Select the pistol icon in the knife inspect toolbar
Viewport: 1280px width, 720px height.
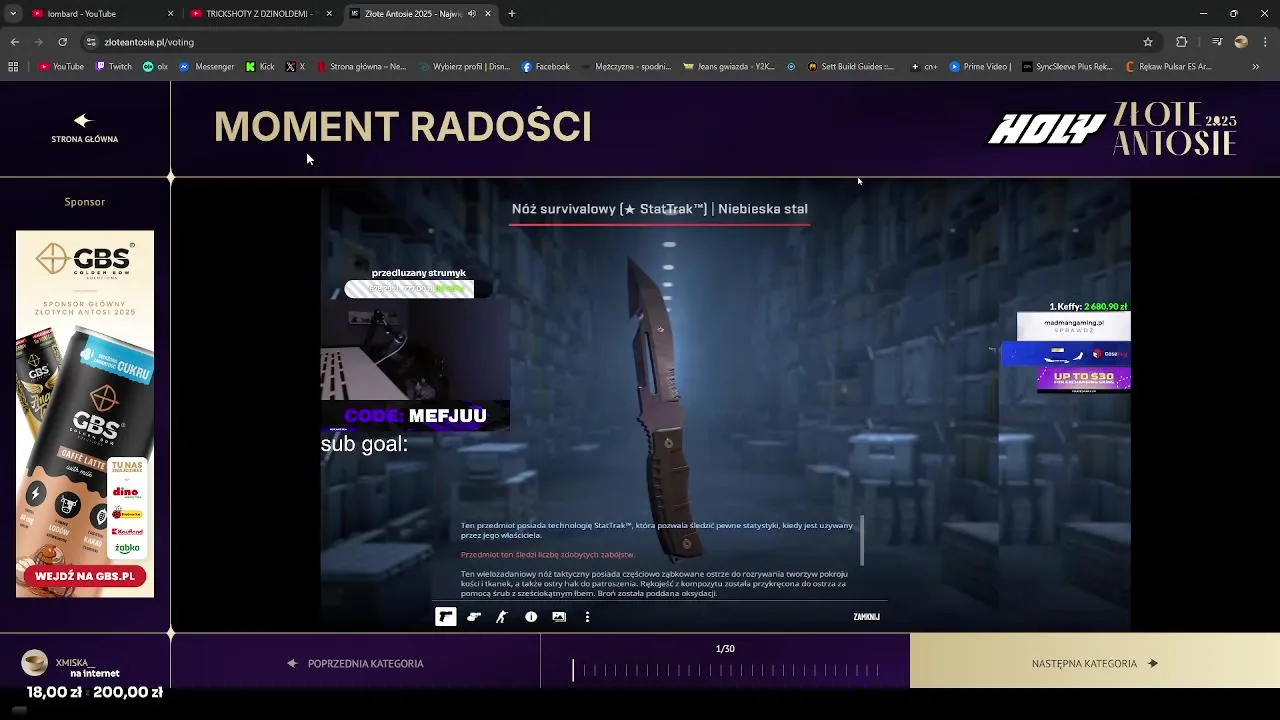pyautogui.click(x=446, y=617)
